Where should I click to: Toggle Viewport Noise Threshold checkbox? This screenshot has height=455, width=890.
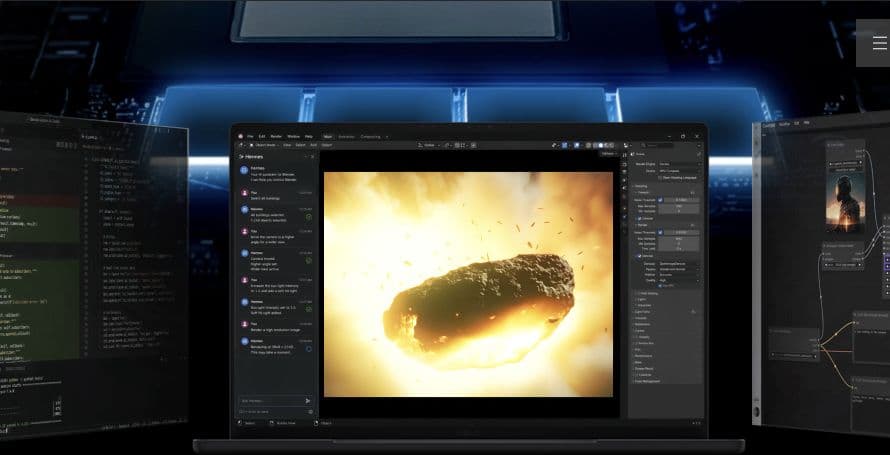(x=660, y=200)
